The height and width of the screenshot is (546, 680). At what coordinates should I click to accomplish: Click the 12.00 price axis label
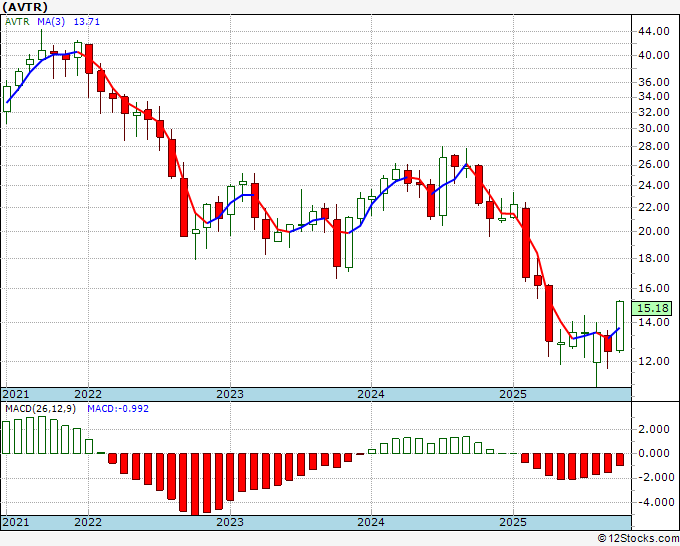(x=654, y=361)
